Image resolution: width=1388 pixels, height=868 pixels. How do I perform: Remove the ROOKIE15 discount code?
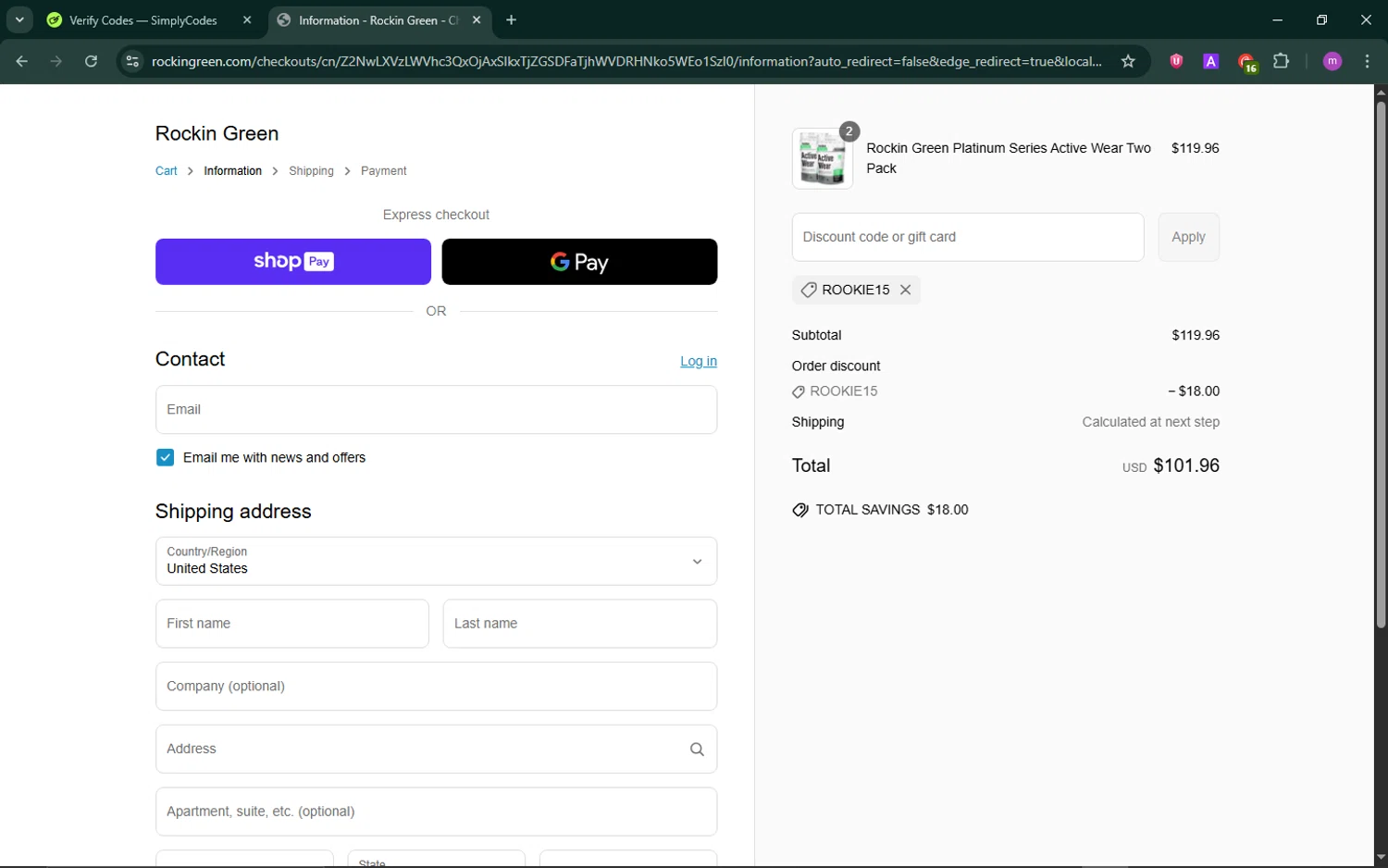coord(906,290)
